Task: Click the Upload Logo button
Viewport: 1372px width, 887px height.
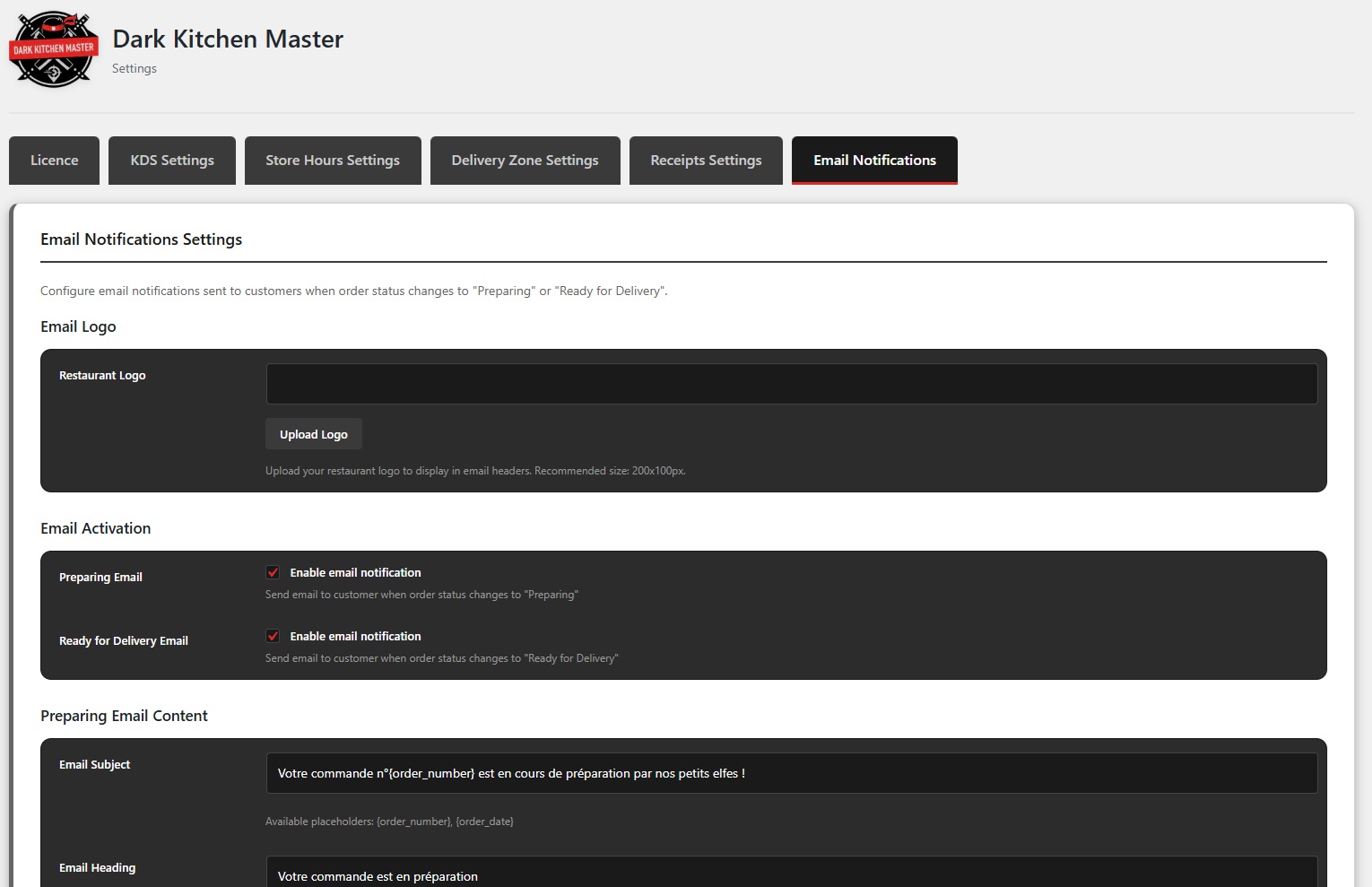Action: (x=314, y=434)
